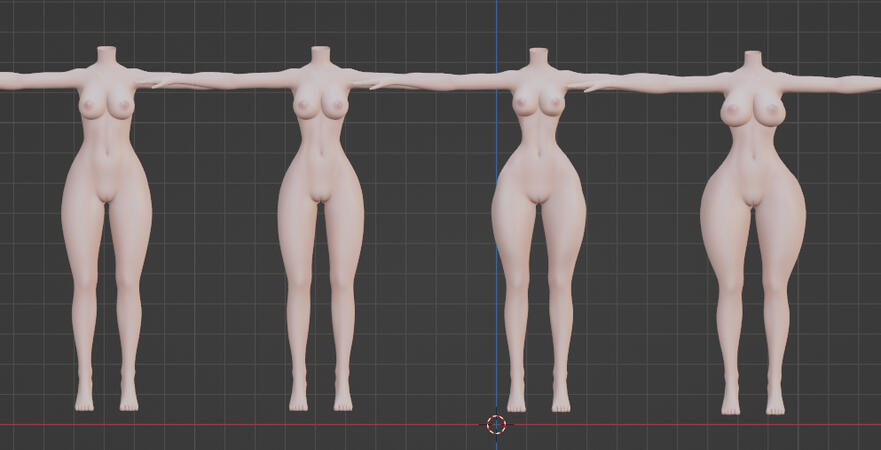
Task: Click the second model's foot on the left side
Action: click(298, 400)
